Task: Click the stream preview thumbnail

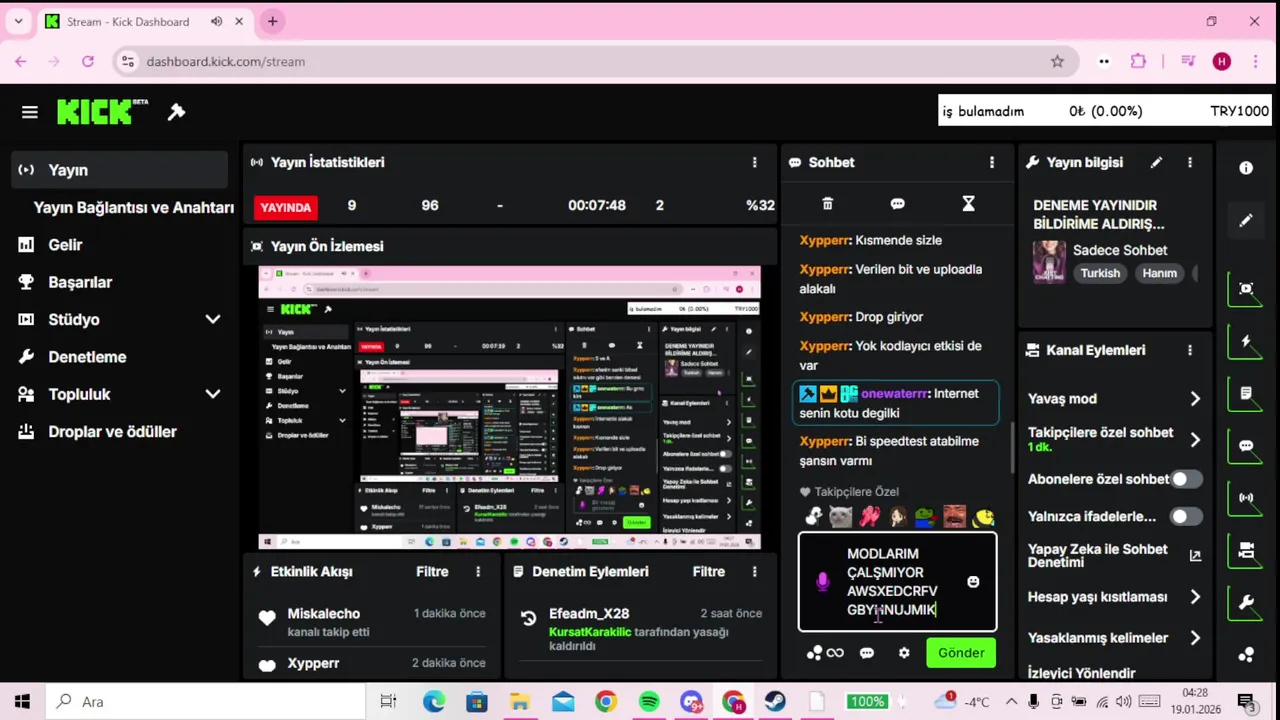Action: [x=509, y=408]
